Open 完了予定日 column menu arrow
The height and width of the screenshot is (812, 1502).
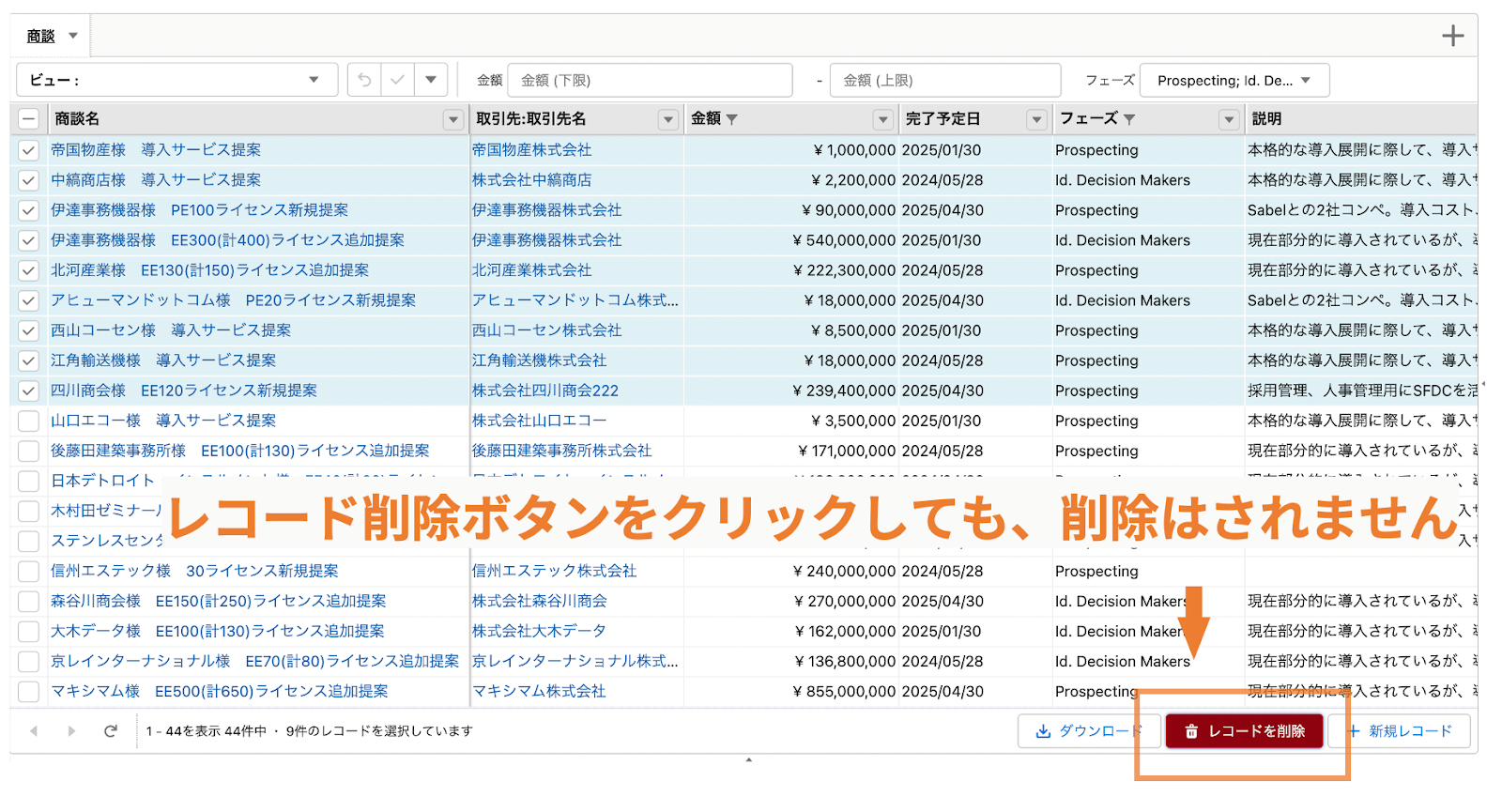click(x=1036, y=119)
